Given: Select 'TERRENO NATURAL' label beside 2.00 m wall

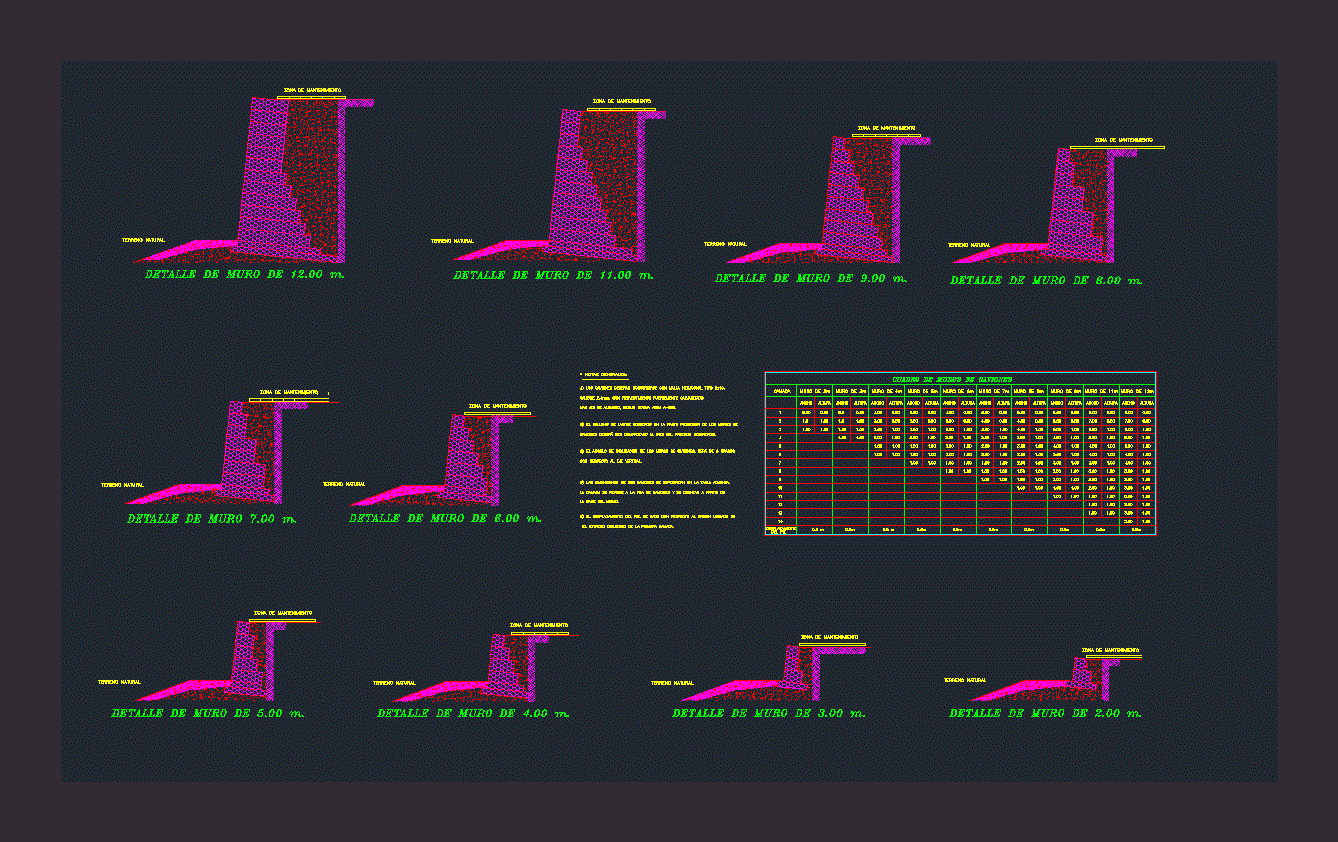Looking at the screenshot, I should pos(965,680).
